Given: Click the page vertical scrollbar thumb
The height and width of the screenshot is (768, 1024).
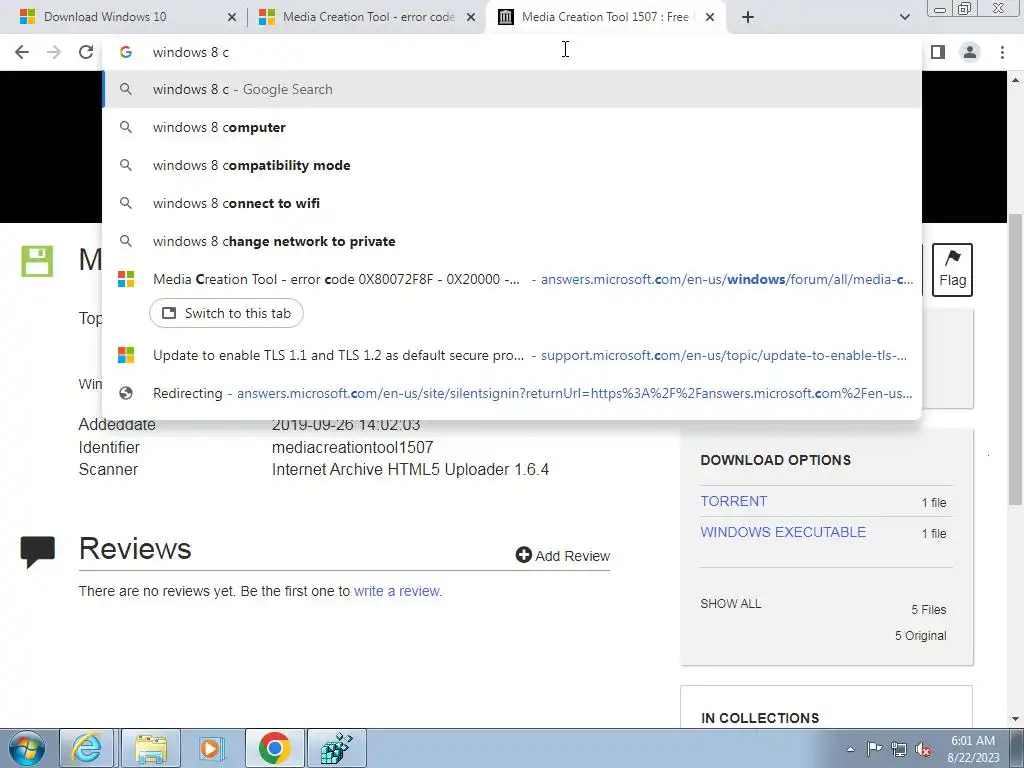Looking at the screenshot, I should (1015, 359).
